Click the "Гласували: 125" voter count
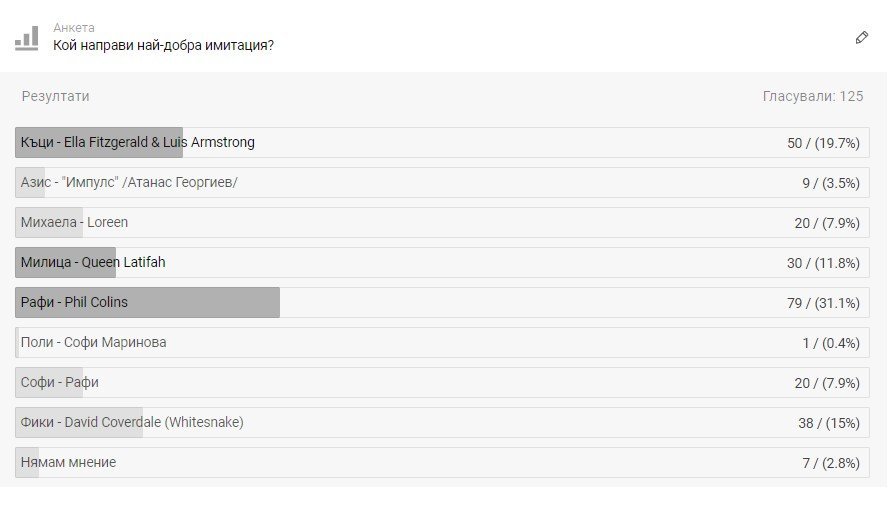 [812, 97]
